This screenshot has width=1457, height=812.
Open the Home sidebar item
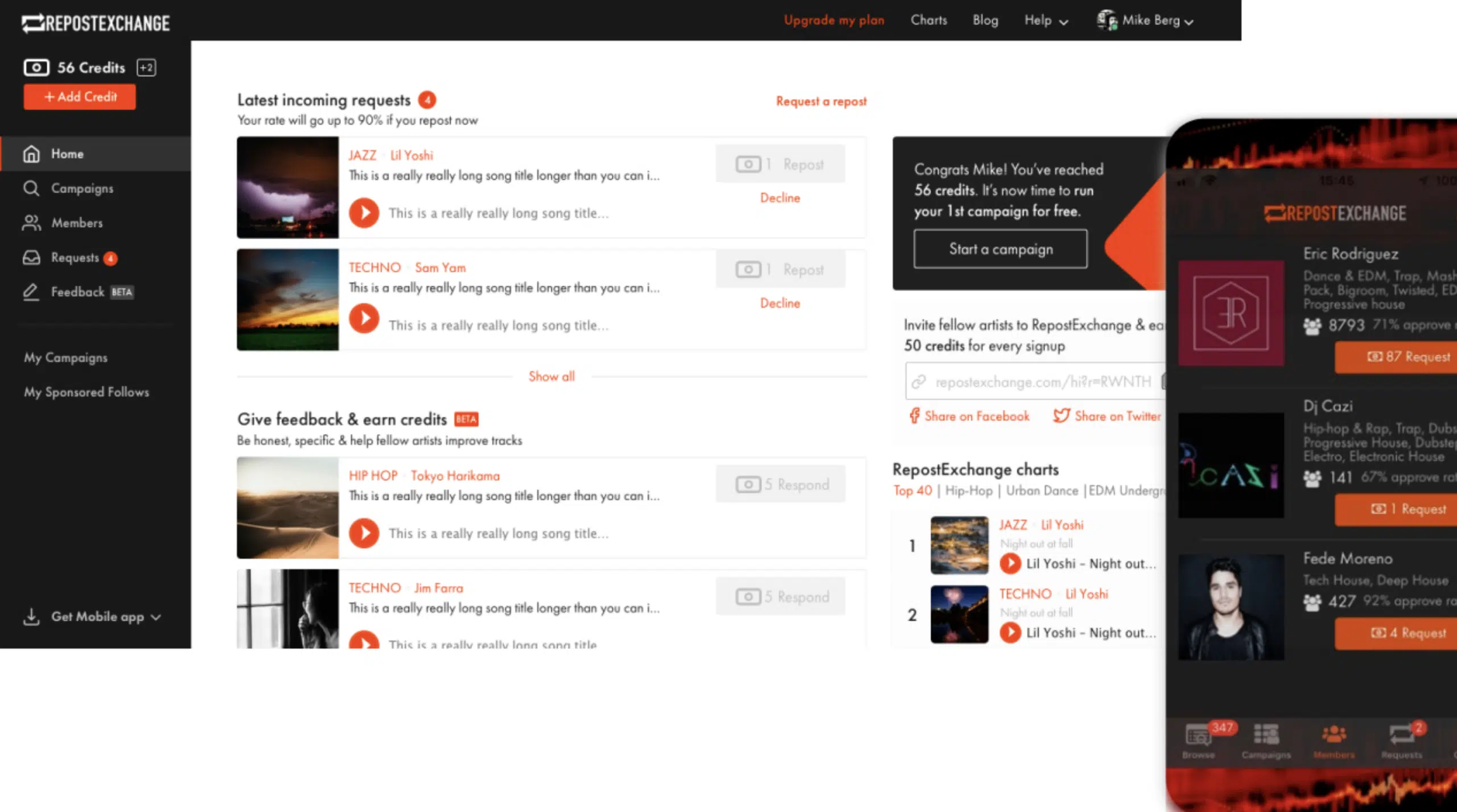pyautogui.click(x=96, y=154)
